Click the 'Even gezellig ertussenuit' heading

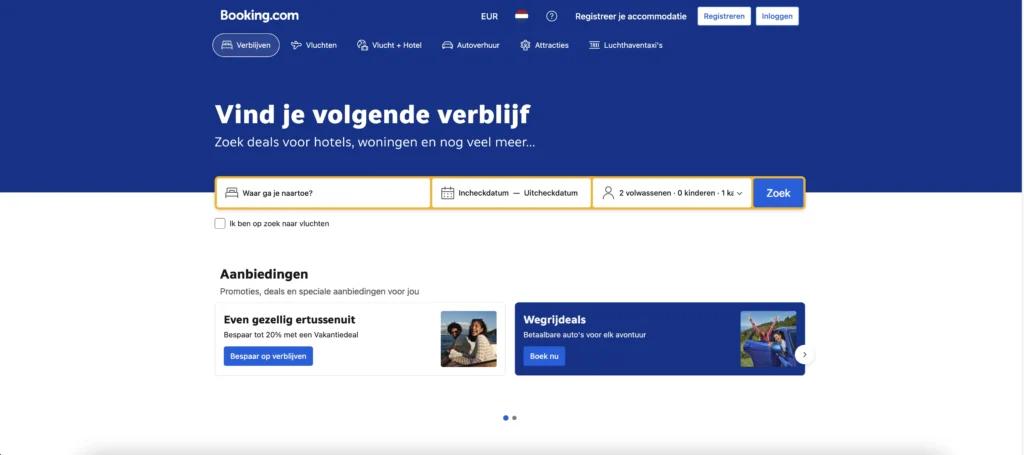(x=289, y=320)
